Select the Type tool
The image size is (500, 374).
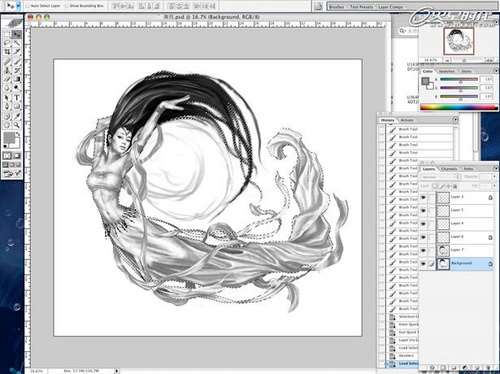pos(17,98)
